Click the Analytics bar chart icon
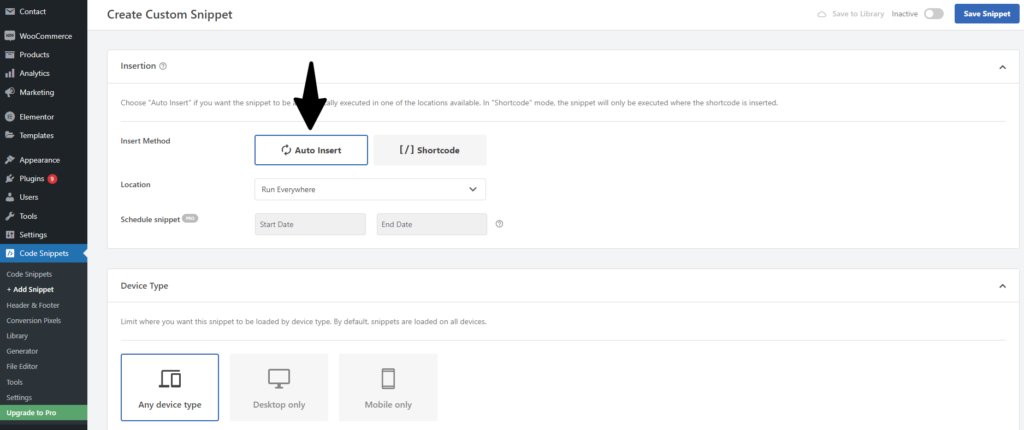The width and height of the screenshot is (1024, 430). point(10,73)
